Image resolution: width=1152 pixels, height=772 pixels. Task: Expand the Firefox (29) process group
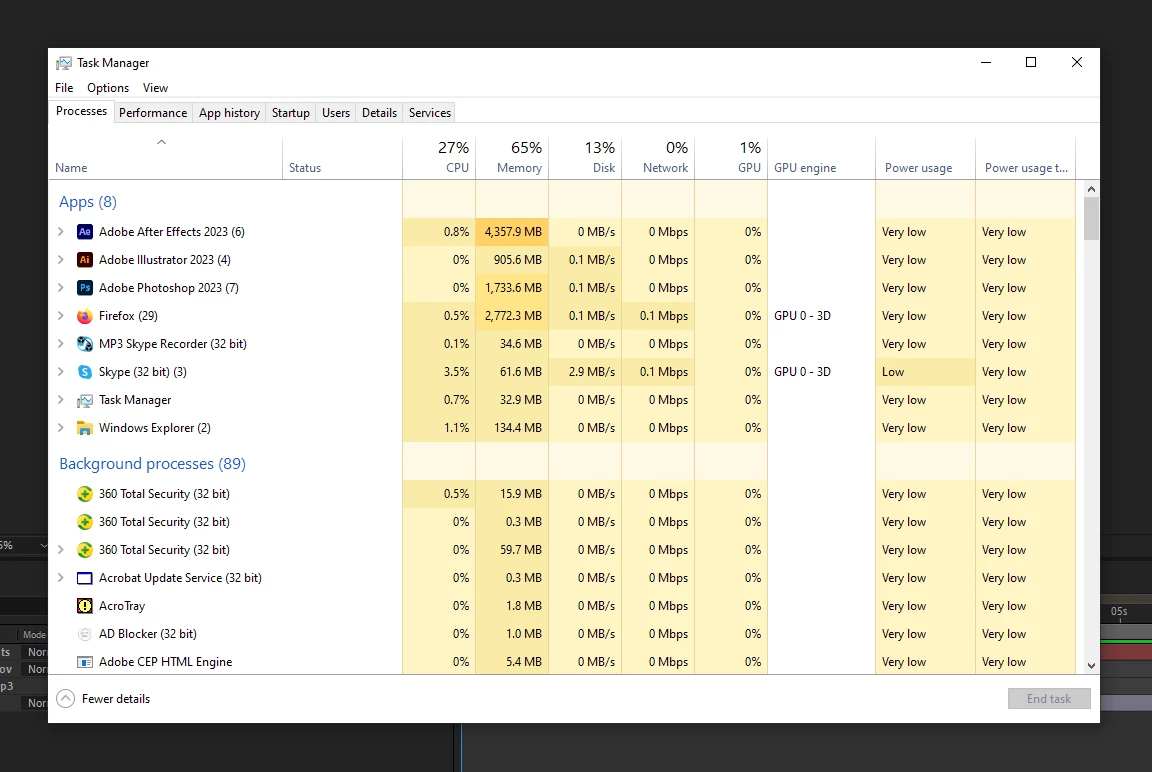(60, 316)
